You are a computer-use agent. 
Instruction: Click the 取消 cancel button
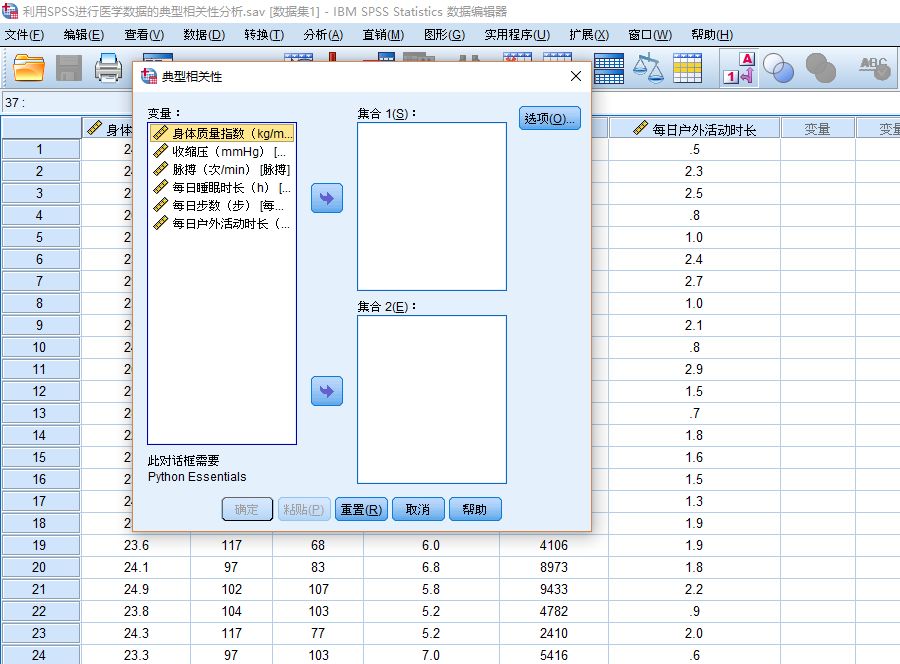418,509
